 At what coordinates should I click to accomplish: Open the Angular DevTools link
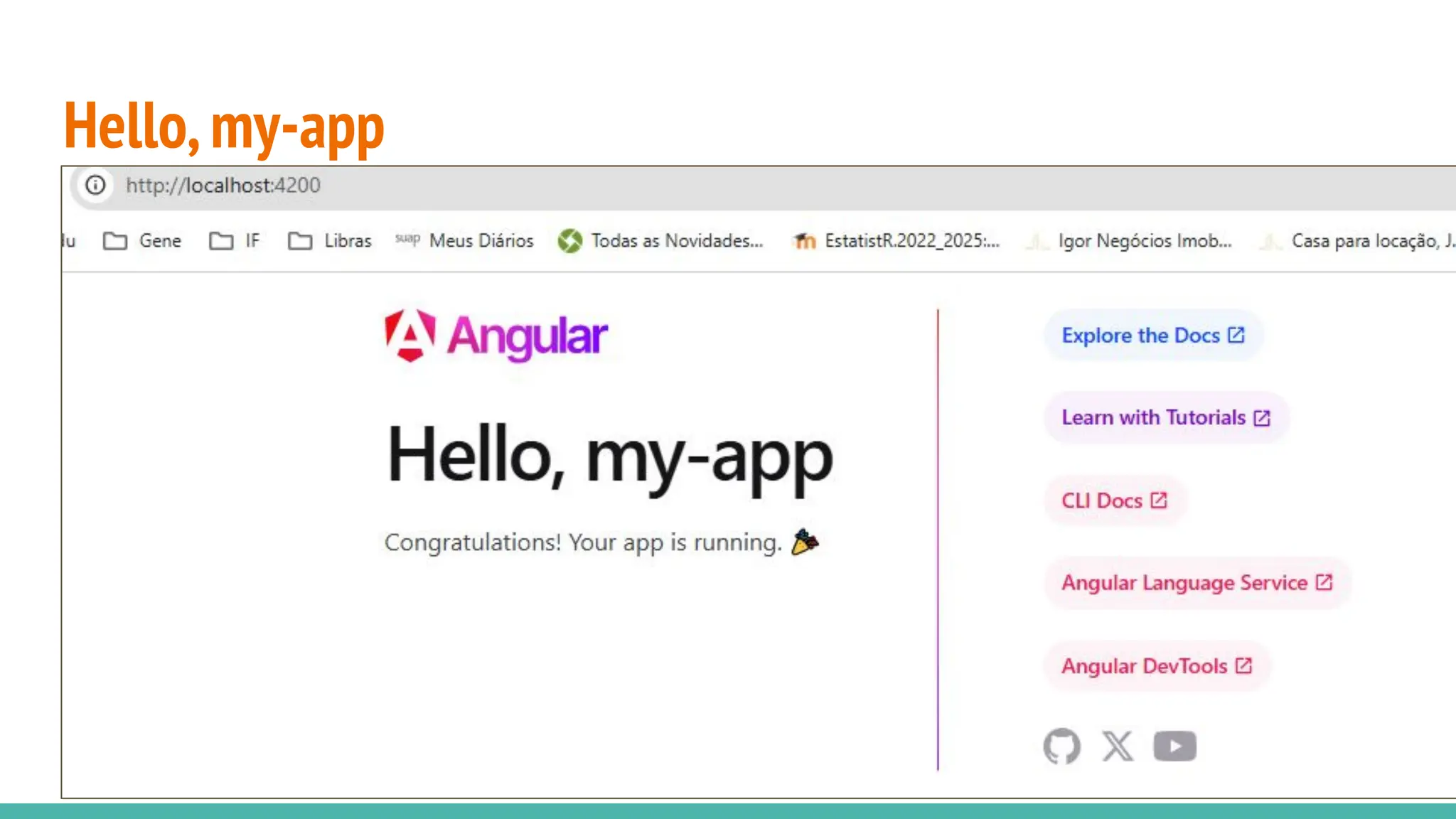coord(1157,666)
